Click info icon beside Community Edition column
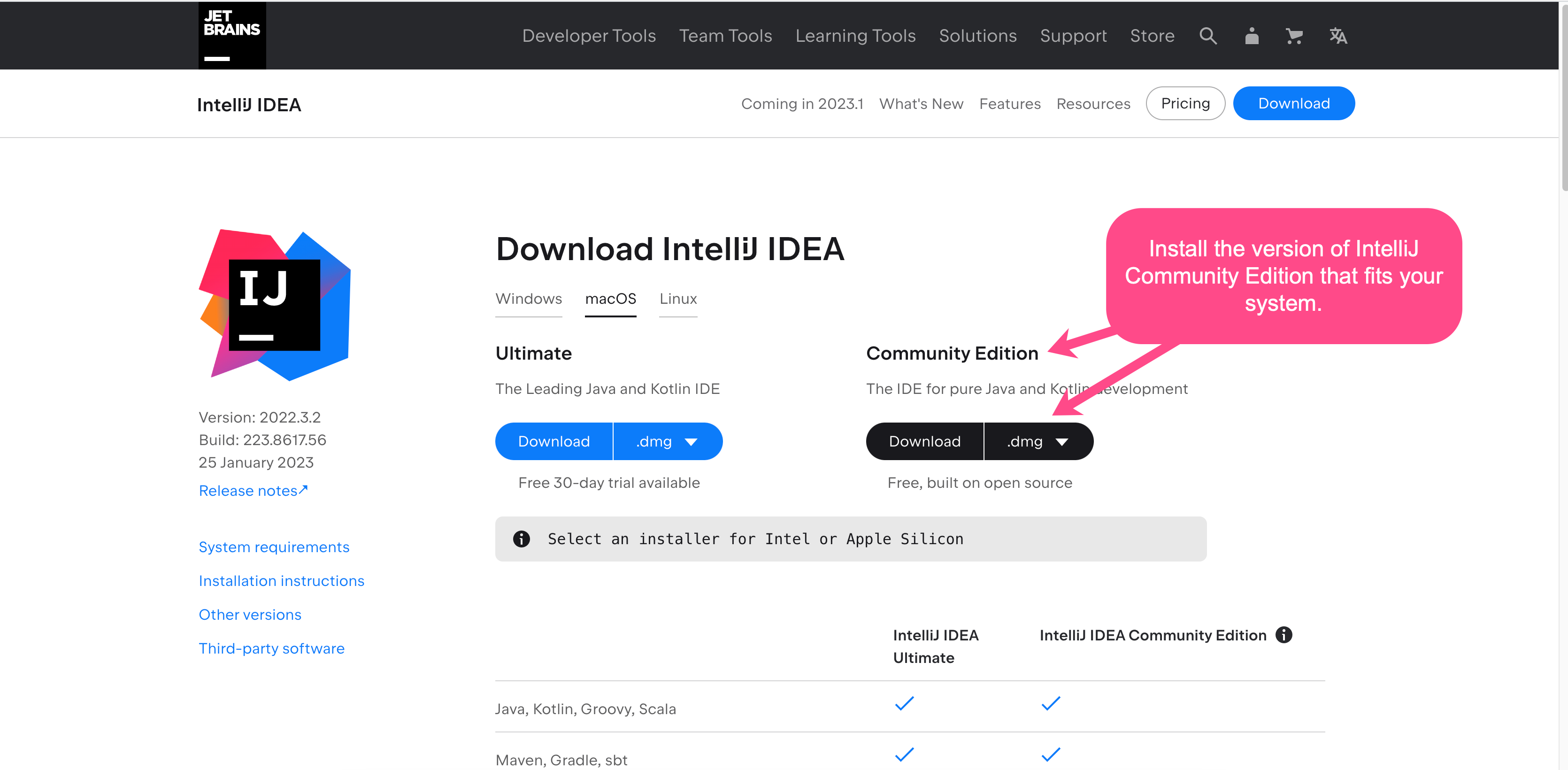1568x770 pixels. 1284,635
